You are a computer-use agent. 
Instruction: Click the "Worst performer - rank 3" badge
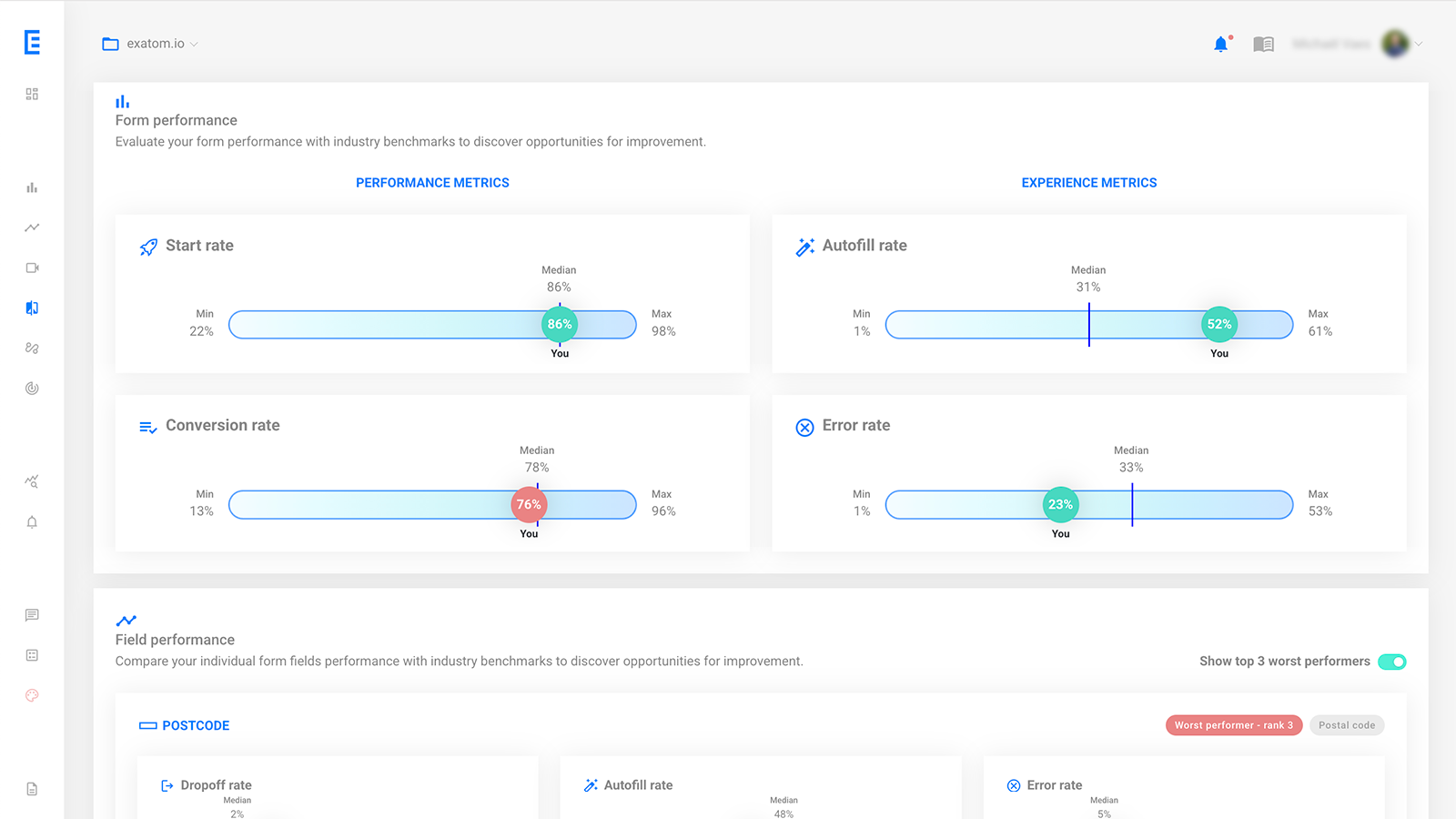click(1233, 725)
